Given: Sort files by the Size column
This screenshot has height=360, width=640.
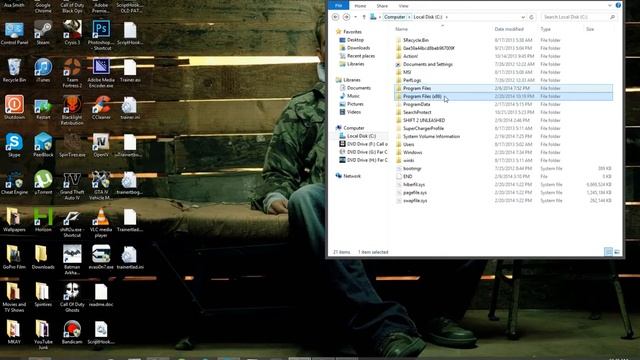Looking at the screenshot, I should [590, 29].
